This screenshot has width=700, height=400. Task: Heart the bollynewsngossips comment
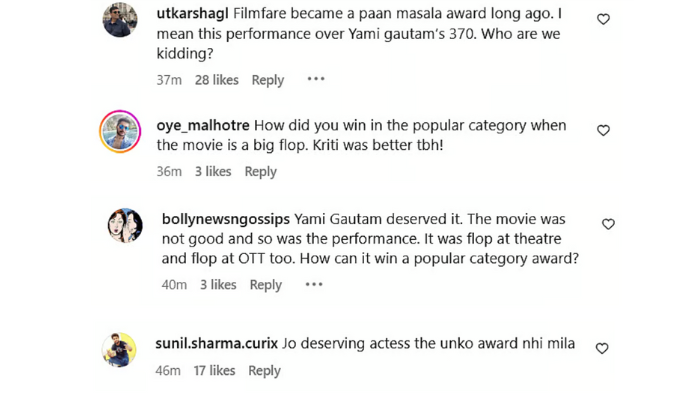(608, 224)
